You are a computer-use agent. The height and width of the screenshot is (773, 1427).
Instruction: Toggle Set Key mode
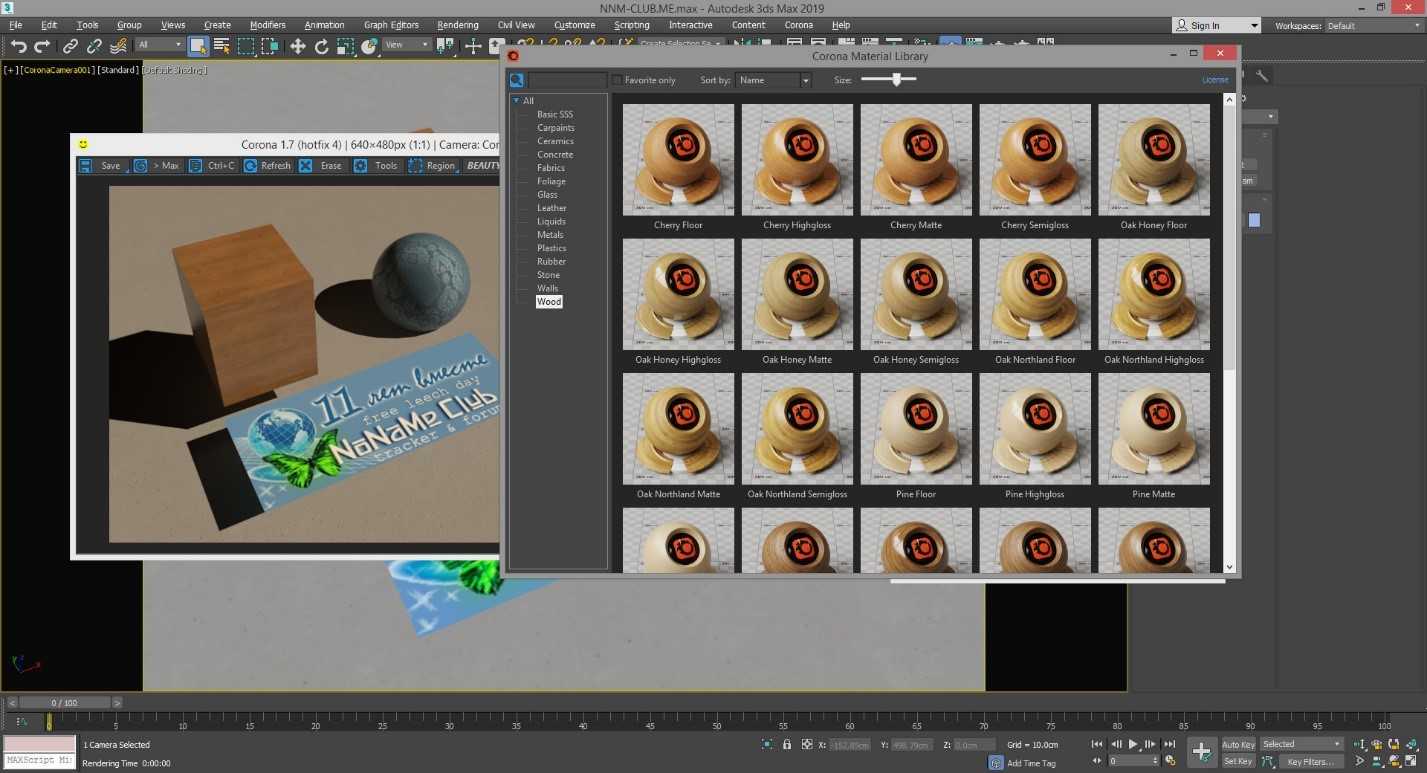click(x=1238, y=762)
